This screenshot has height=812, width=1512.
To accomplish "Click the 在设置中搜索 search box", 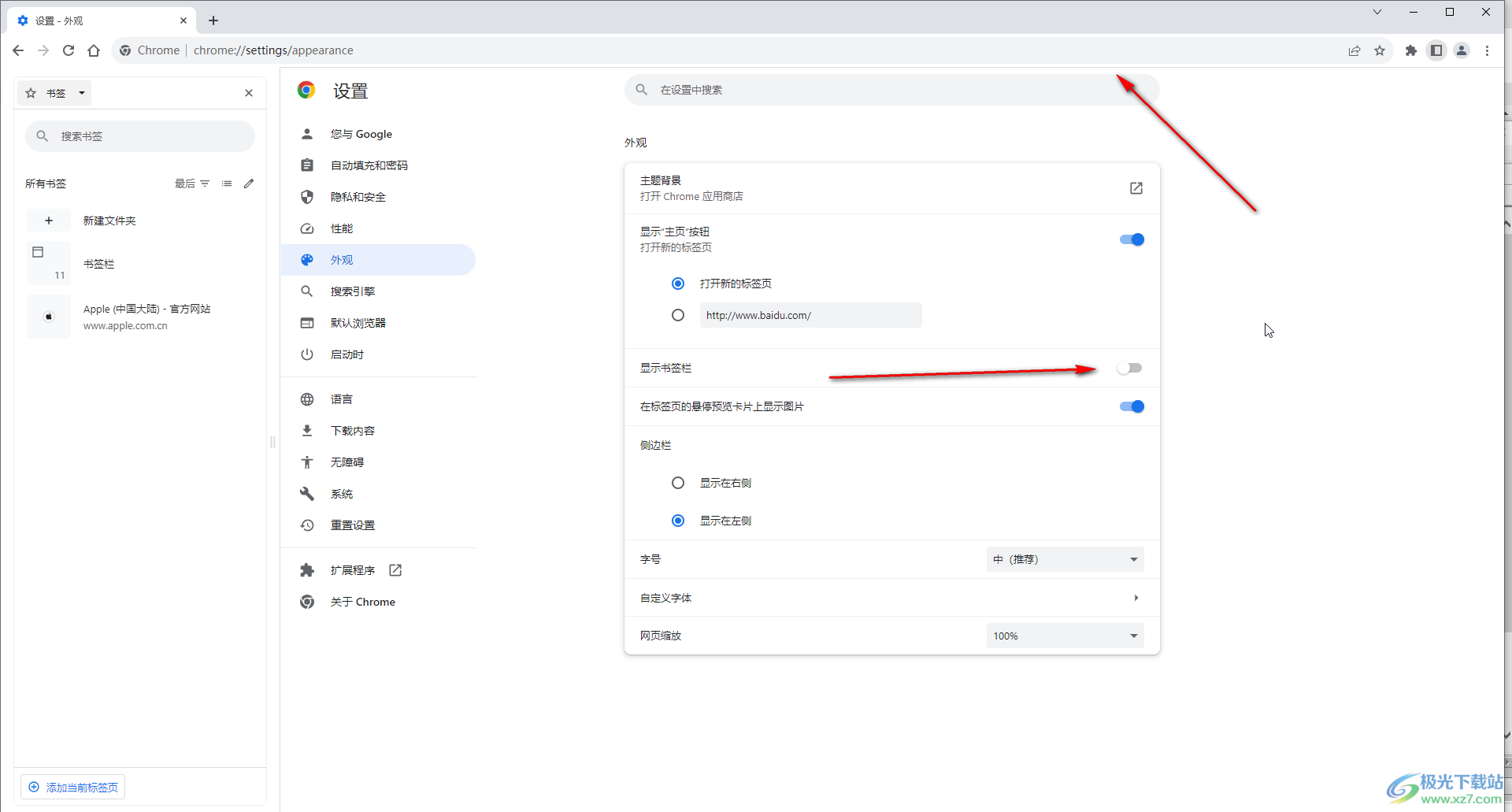I will click(891, 90).
